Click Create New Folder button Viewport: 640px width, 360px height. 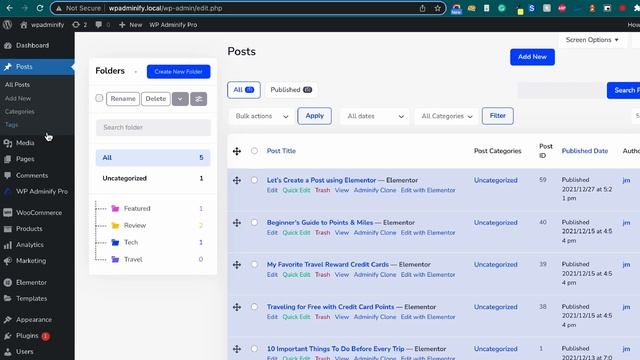click(178, 71)
